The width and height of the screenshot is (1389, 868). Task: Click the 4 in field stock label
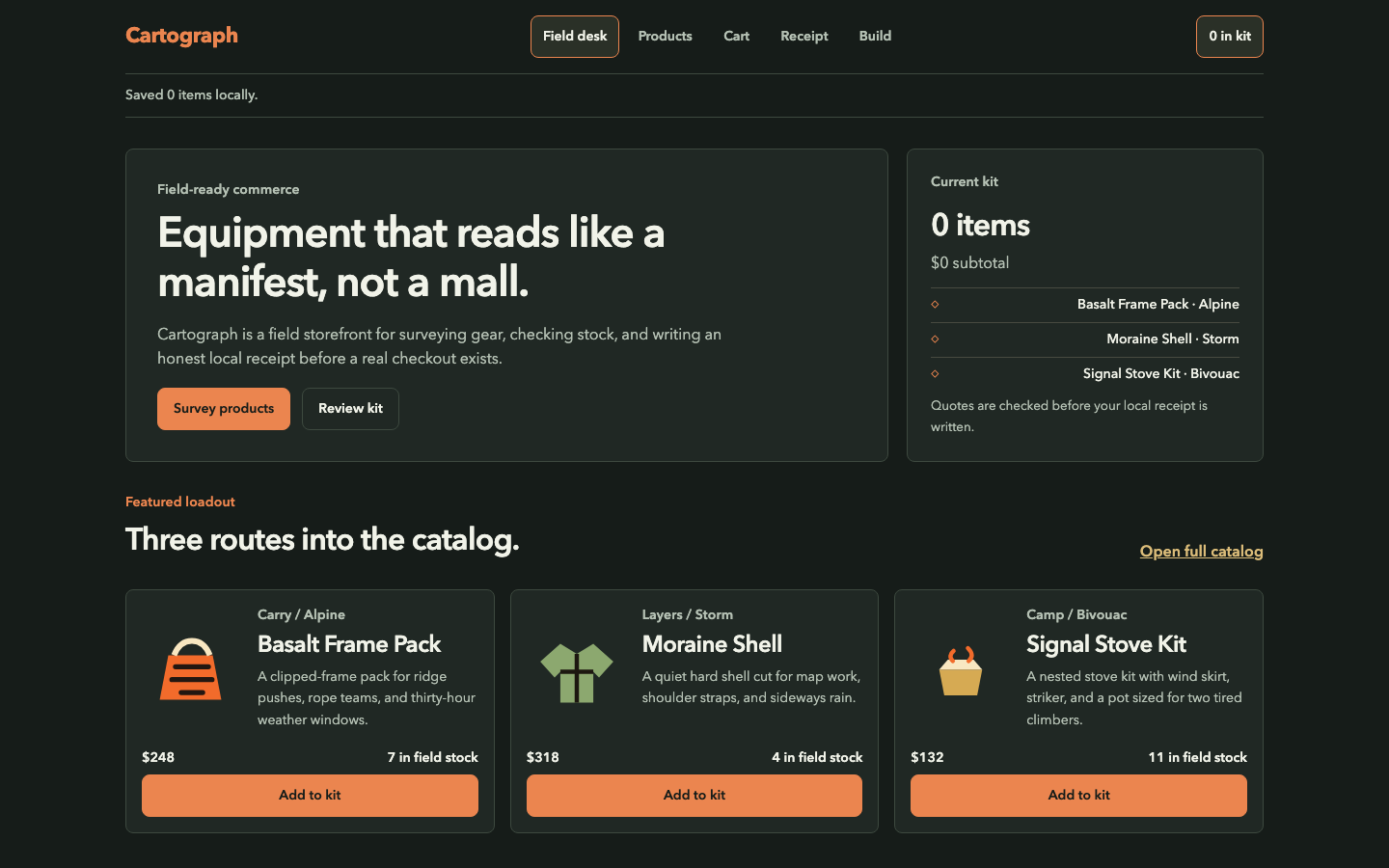(817, 757)
